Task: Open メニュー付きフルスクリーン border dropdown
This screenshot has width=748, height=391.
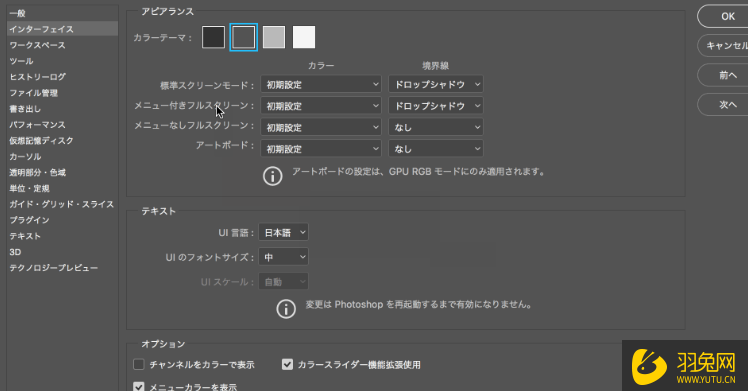Action: pos(436,106)
